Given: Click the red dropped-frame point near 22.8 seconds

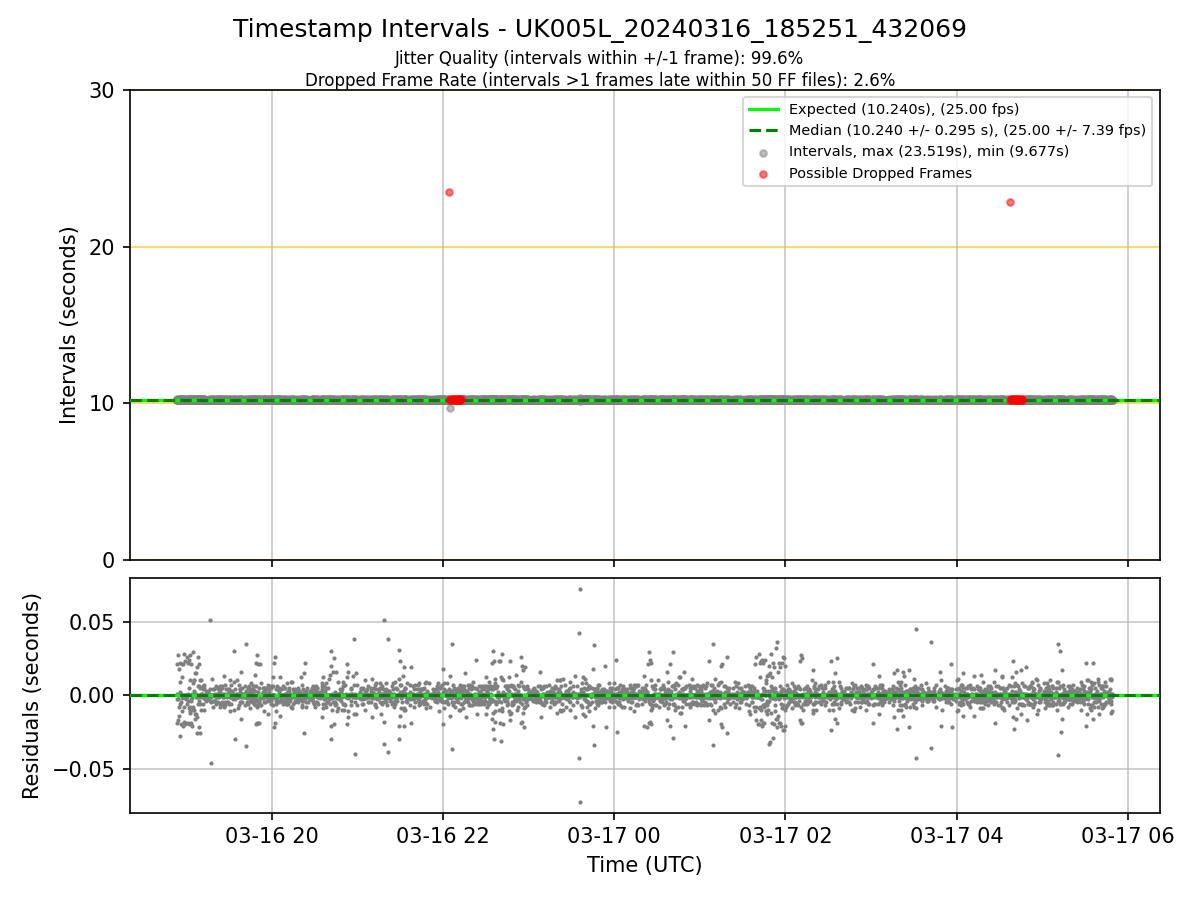Looking at the screenshot, I should 1010,202.
